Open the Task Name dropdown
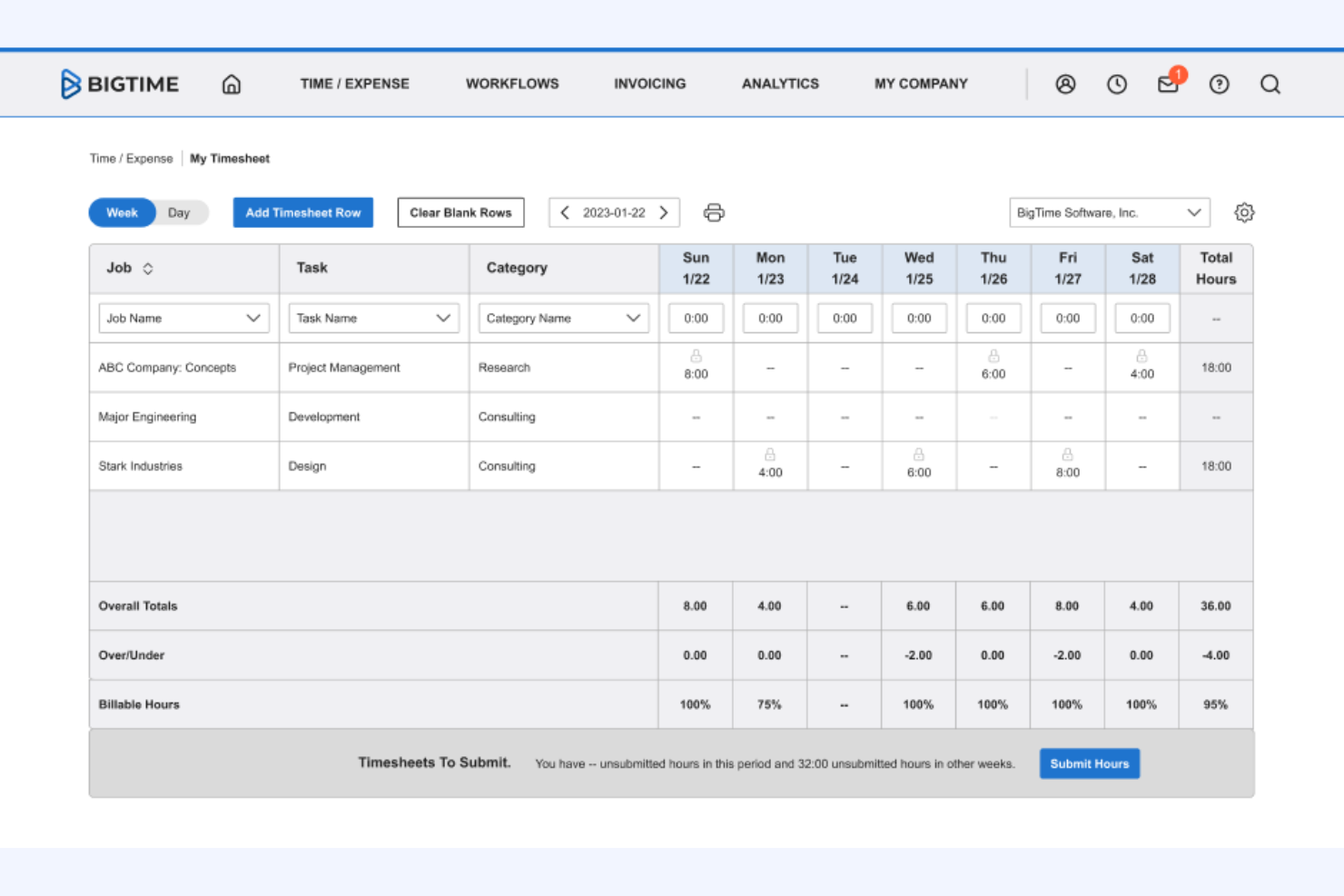The image size is (1344, 896). click(x=373, y=318)
